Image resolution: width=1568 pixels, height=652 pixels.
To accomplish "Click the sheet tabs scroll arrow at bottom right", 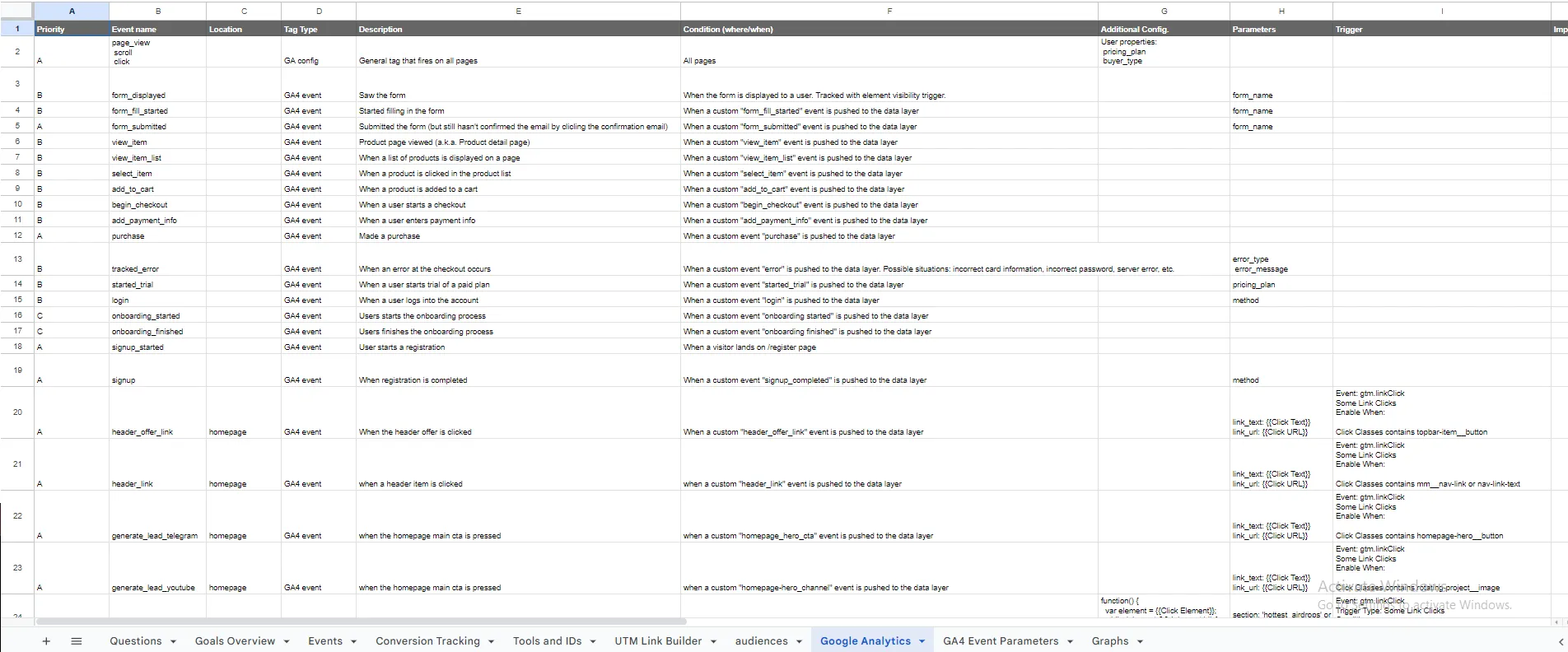I will pos(1560,641).
